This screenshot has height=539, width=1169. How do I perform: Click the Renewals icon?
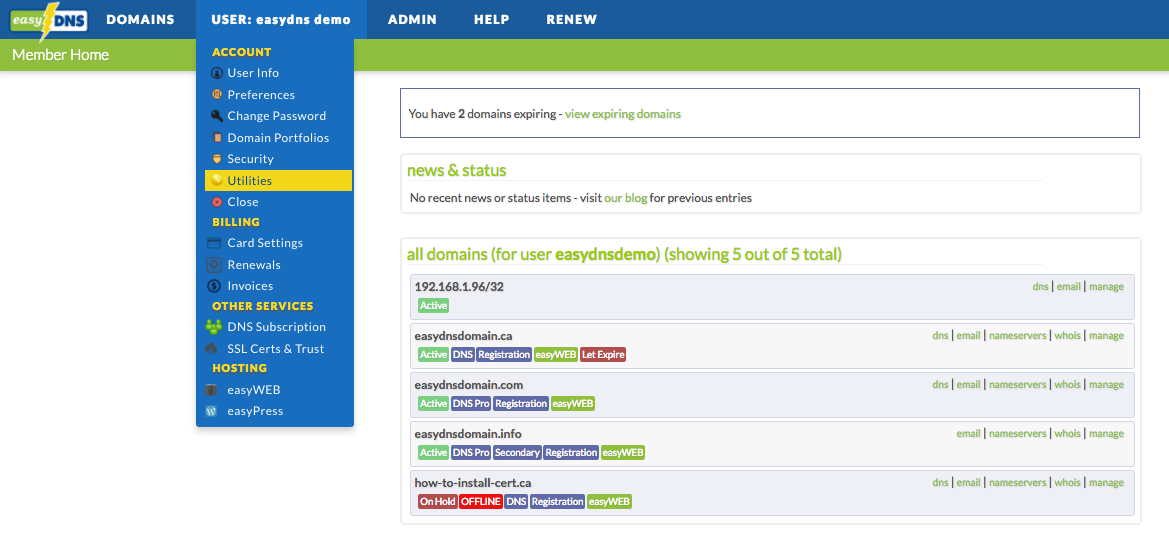coord(214,265)
